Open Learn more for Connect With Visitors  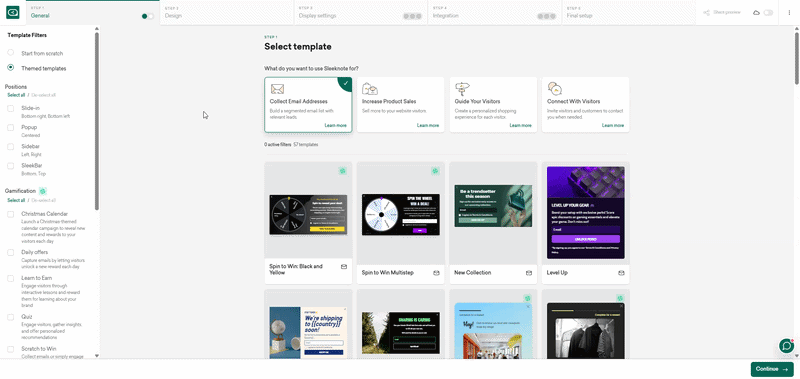[x=613, y=125]
